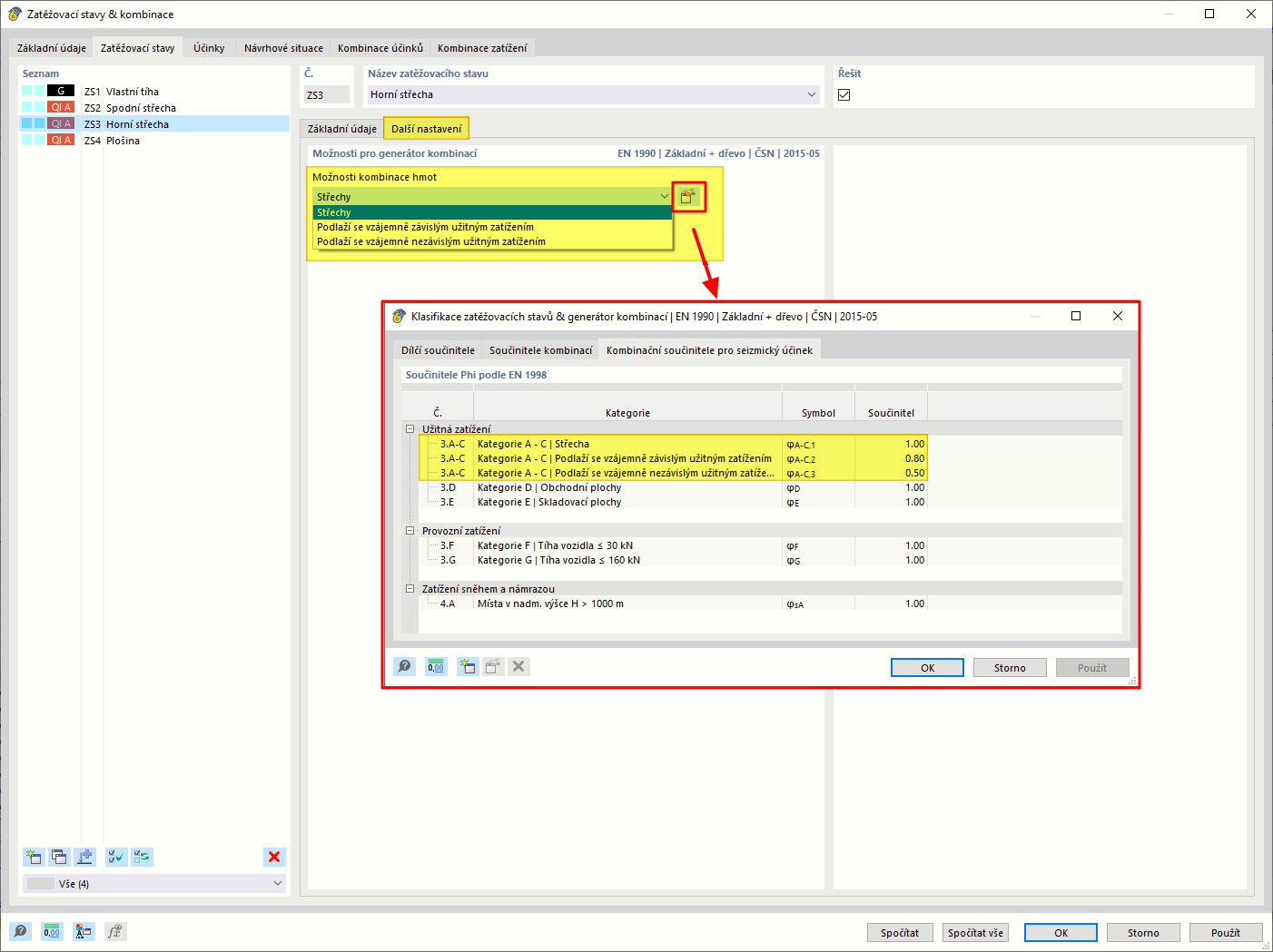Select load case ZS2 Spodní střecha
Viewport: 1273px width, 952px height.
pyautogui.click(x=154, y=107)
